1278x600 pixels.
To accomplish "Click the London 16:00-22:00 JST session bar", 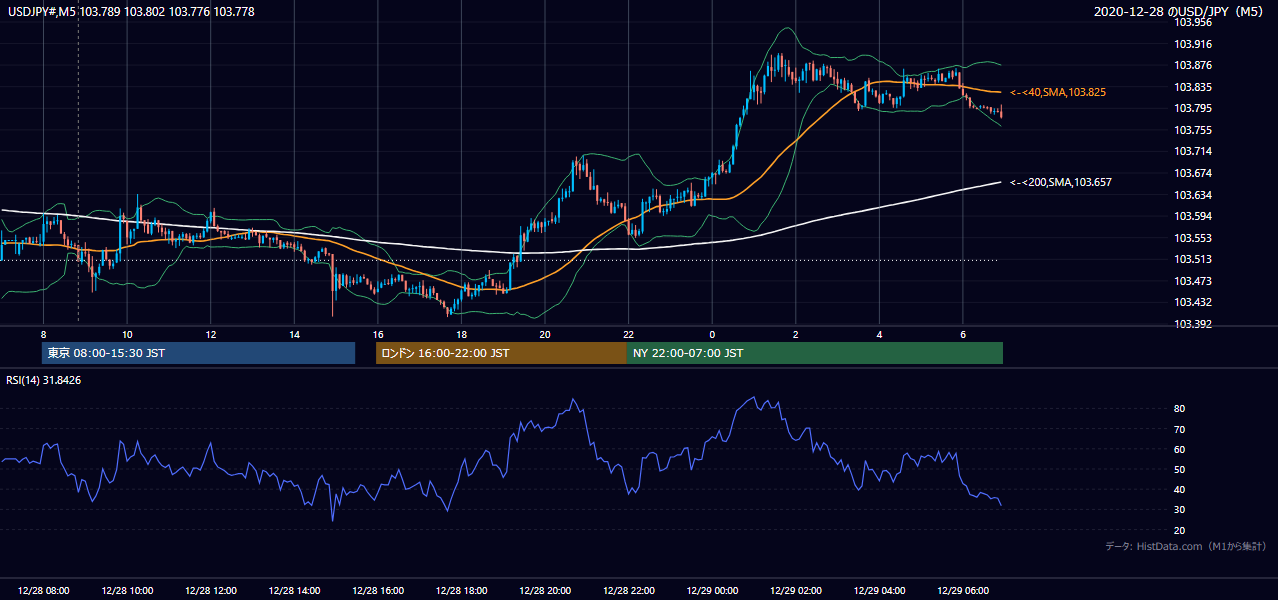I will [x=501, y=353].
